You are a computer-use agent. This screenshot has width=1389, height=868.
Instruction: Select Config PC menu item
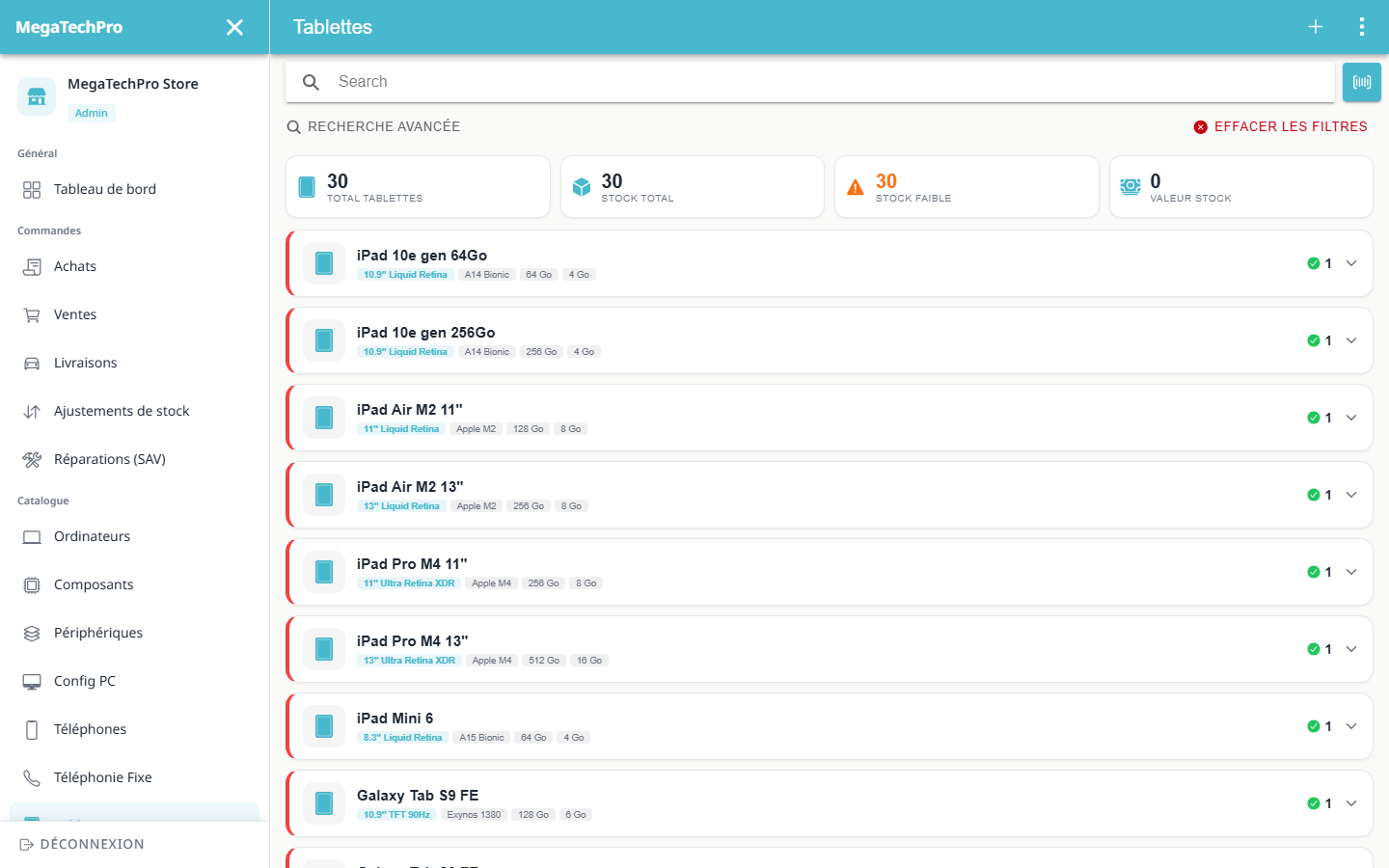coord(134,681)
